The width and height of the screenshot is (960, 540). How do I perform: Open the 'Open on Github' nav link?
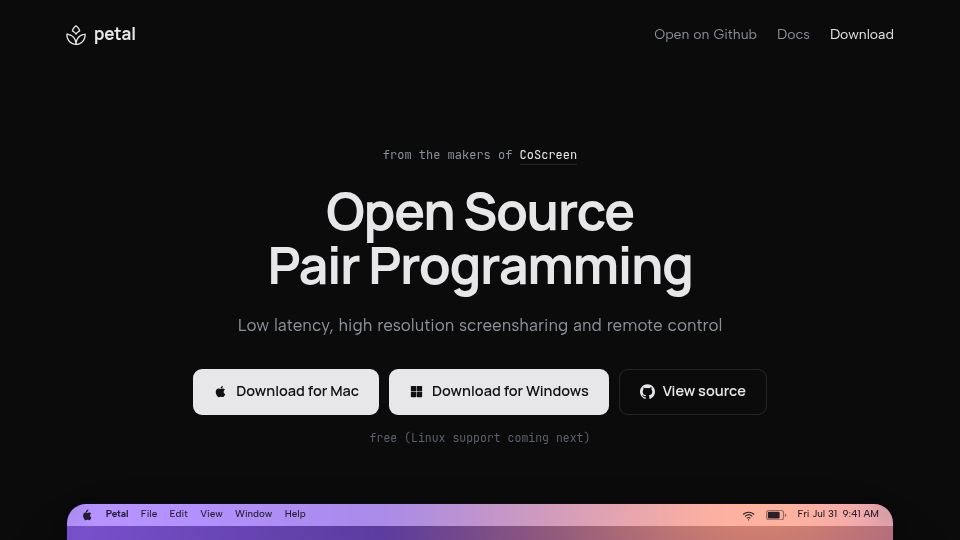tap(705, 34)
